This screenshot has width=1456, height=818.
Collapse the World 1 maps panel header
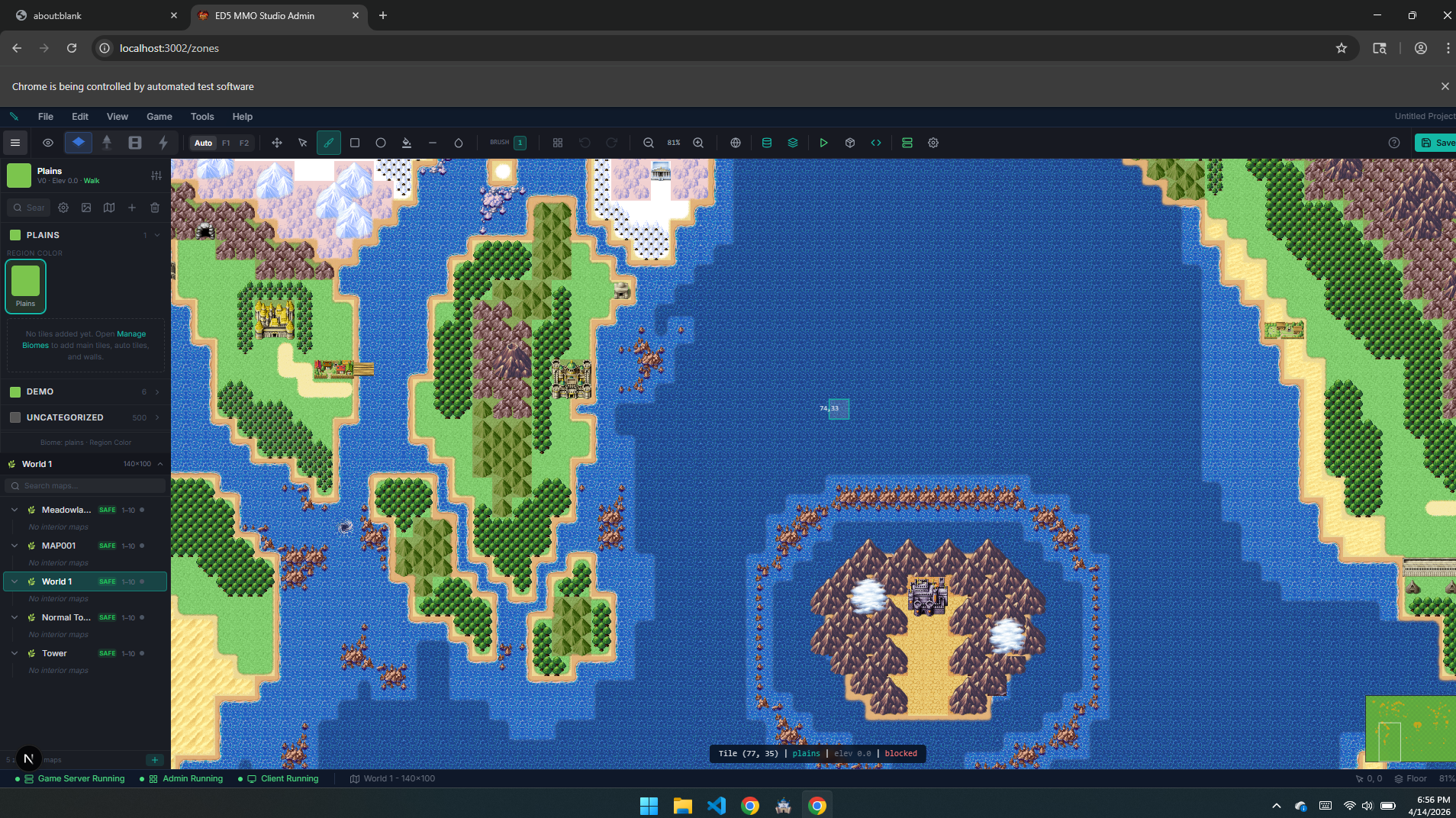pos(85,464)
